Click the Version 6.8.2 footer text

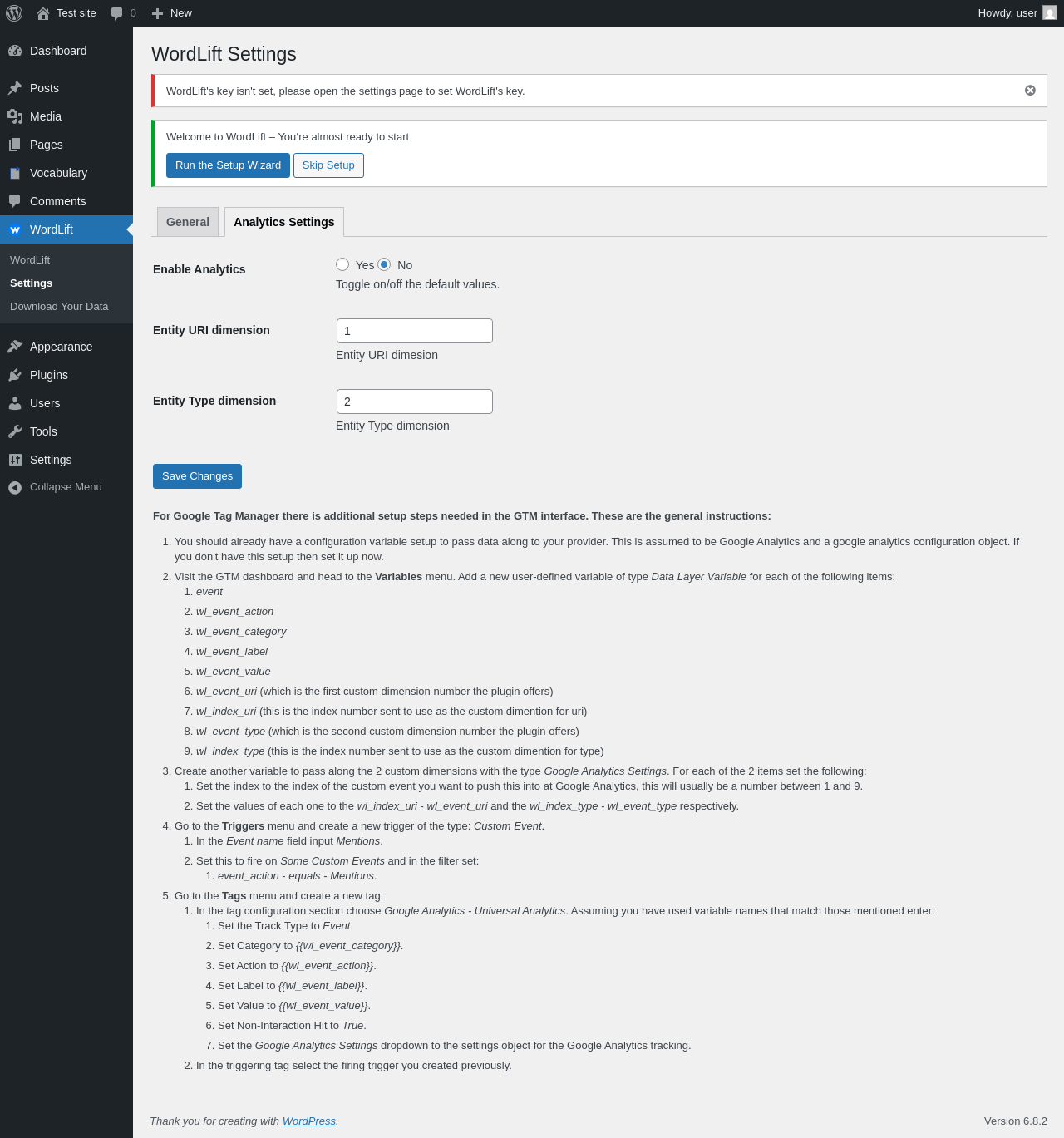pyautogui.click(x=1016, y=1121)
